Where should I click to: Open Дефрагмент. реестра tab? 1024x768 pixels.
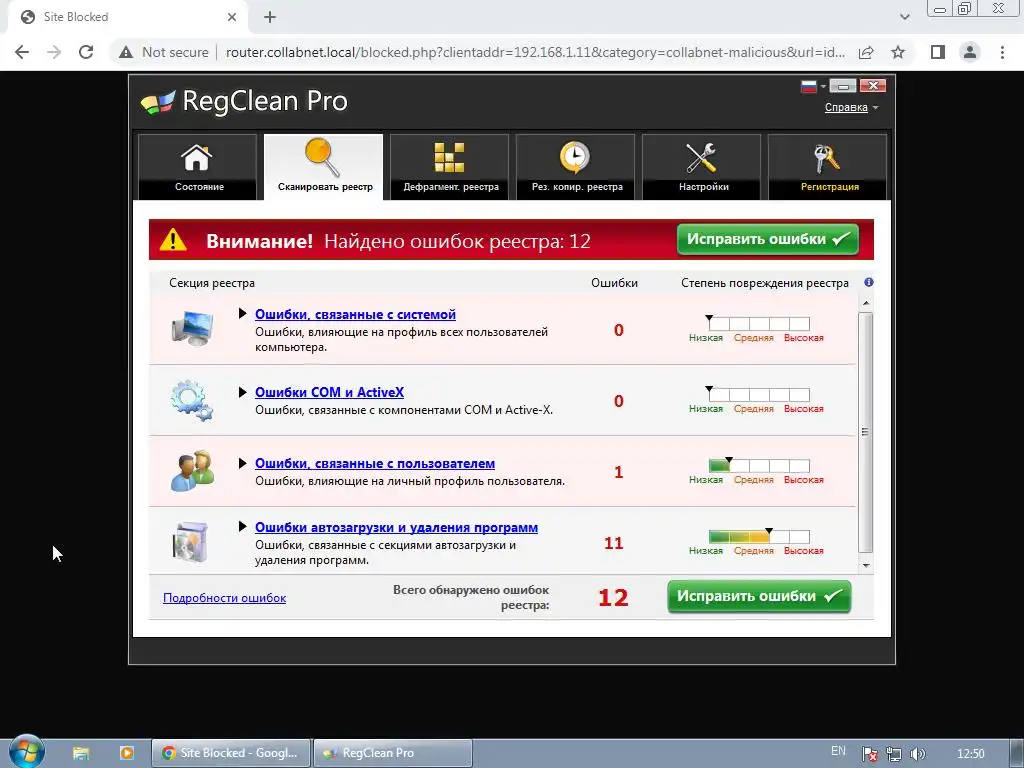450,167
